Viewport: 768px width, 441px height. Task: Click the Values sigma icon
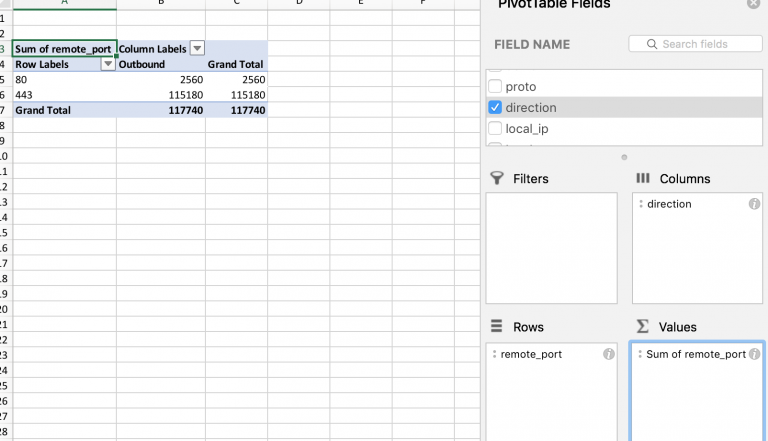tap(643, 327)
